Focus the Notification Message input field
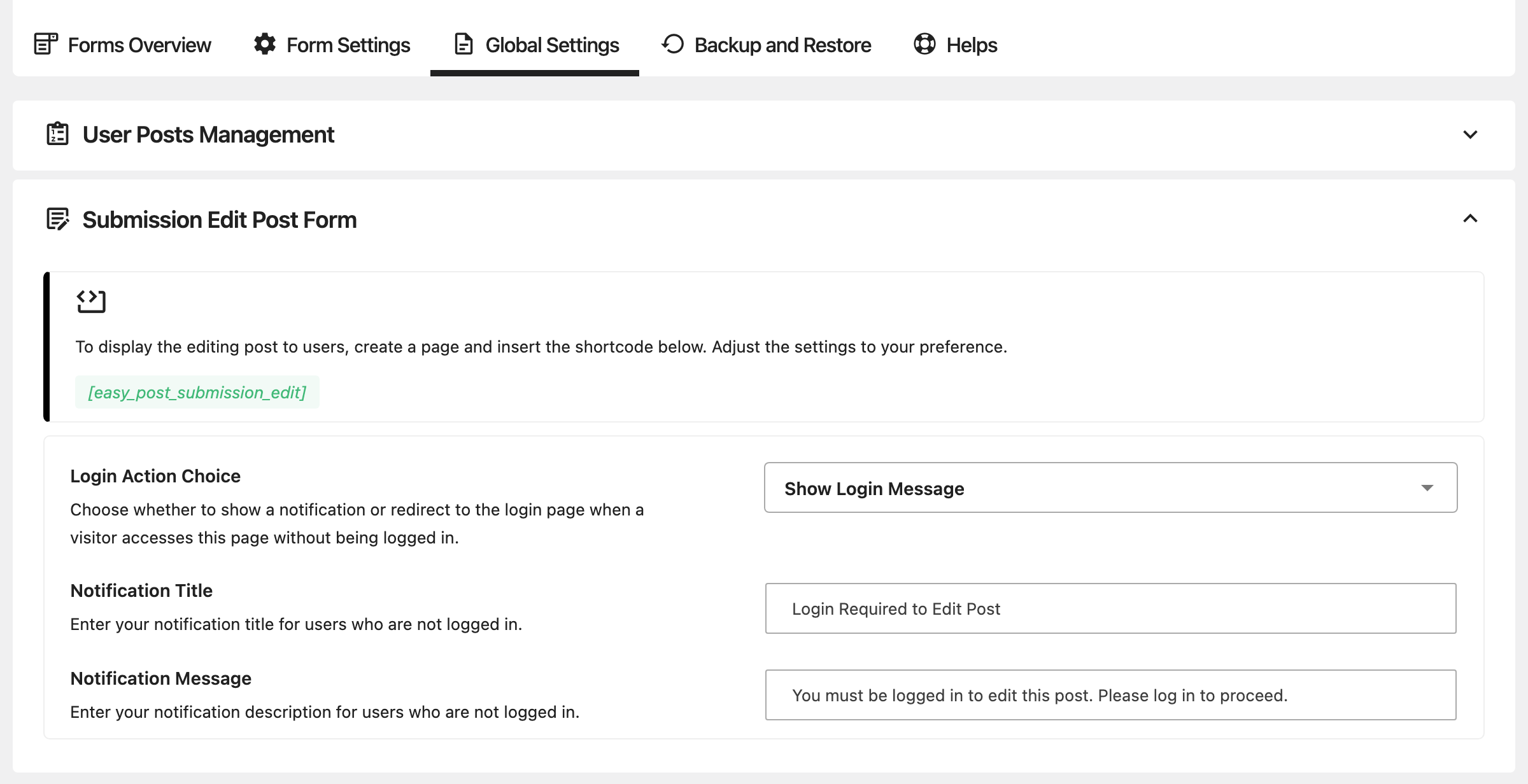Image resolution: width=1528 pixels, height=784 pixels. pos(1110,695)
